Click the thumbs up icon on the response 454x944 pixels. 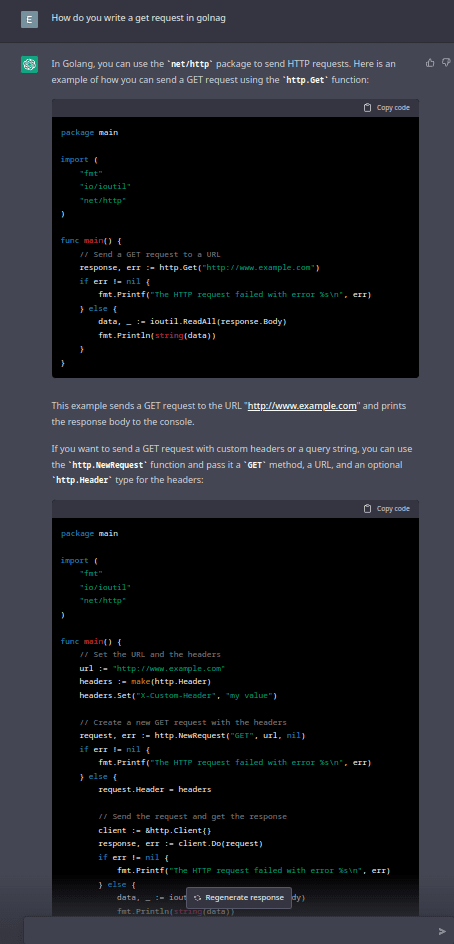(430, 63)
